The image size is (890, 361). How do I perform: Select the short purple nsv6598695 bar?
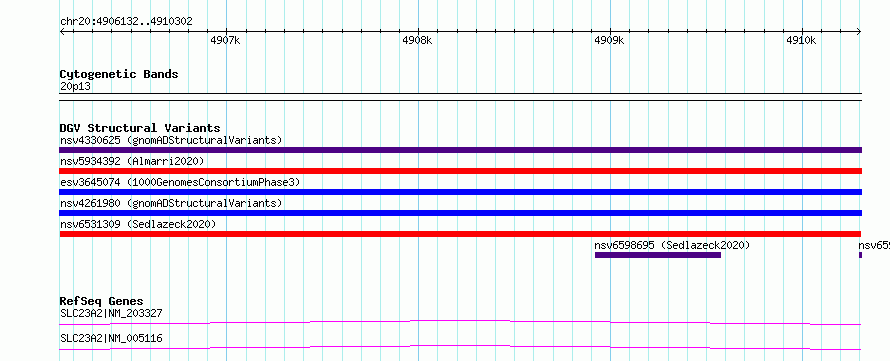pos(658,255)
